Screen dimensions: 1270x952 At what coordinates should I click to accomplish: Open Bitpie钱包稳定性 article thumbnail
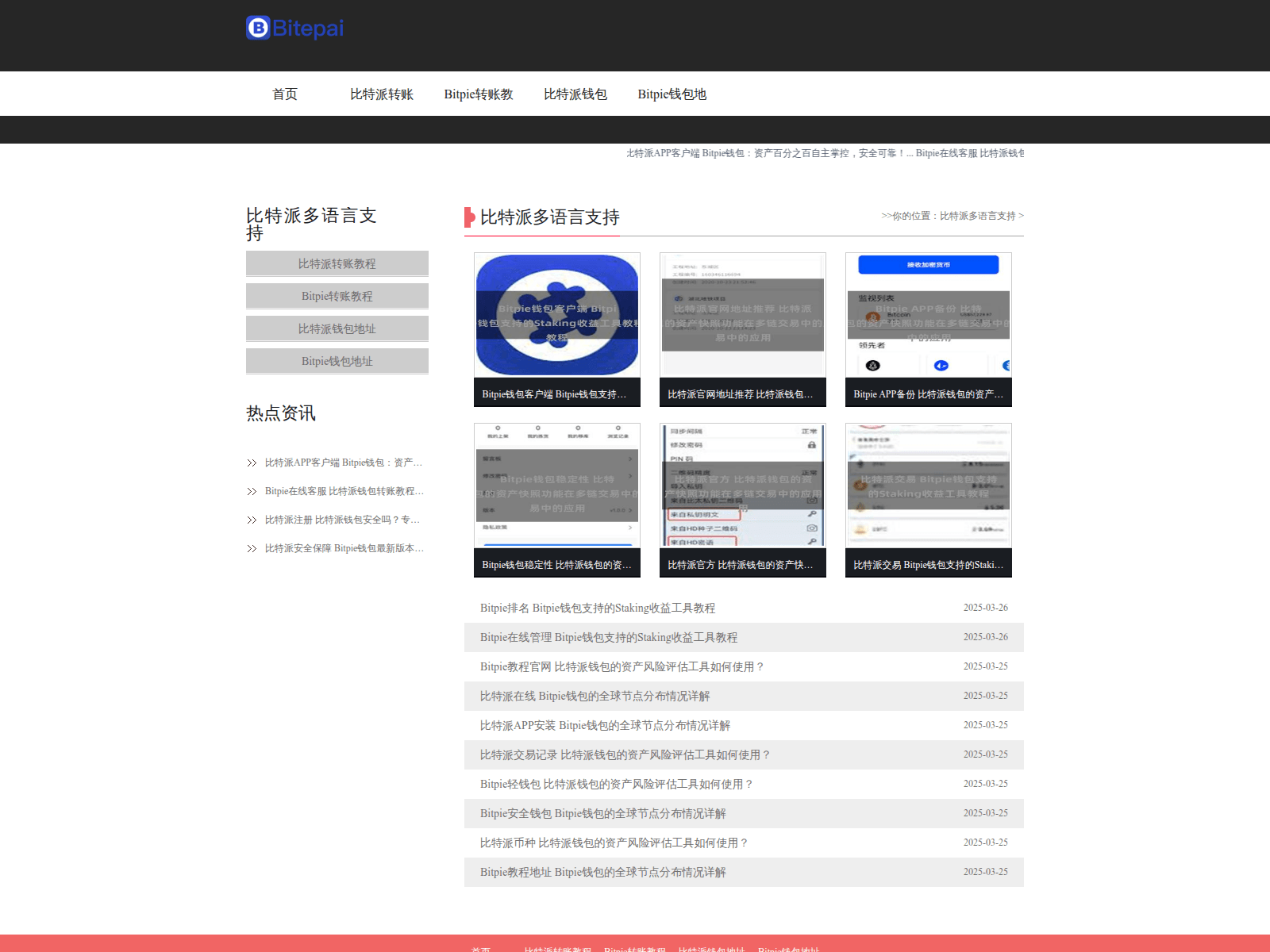click(557, 486)
